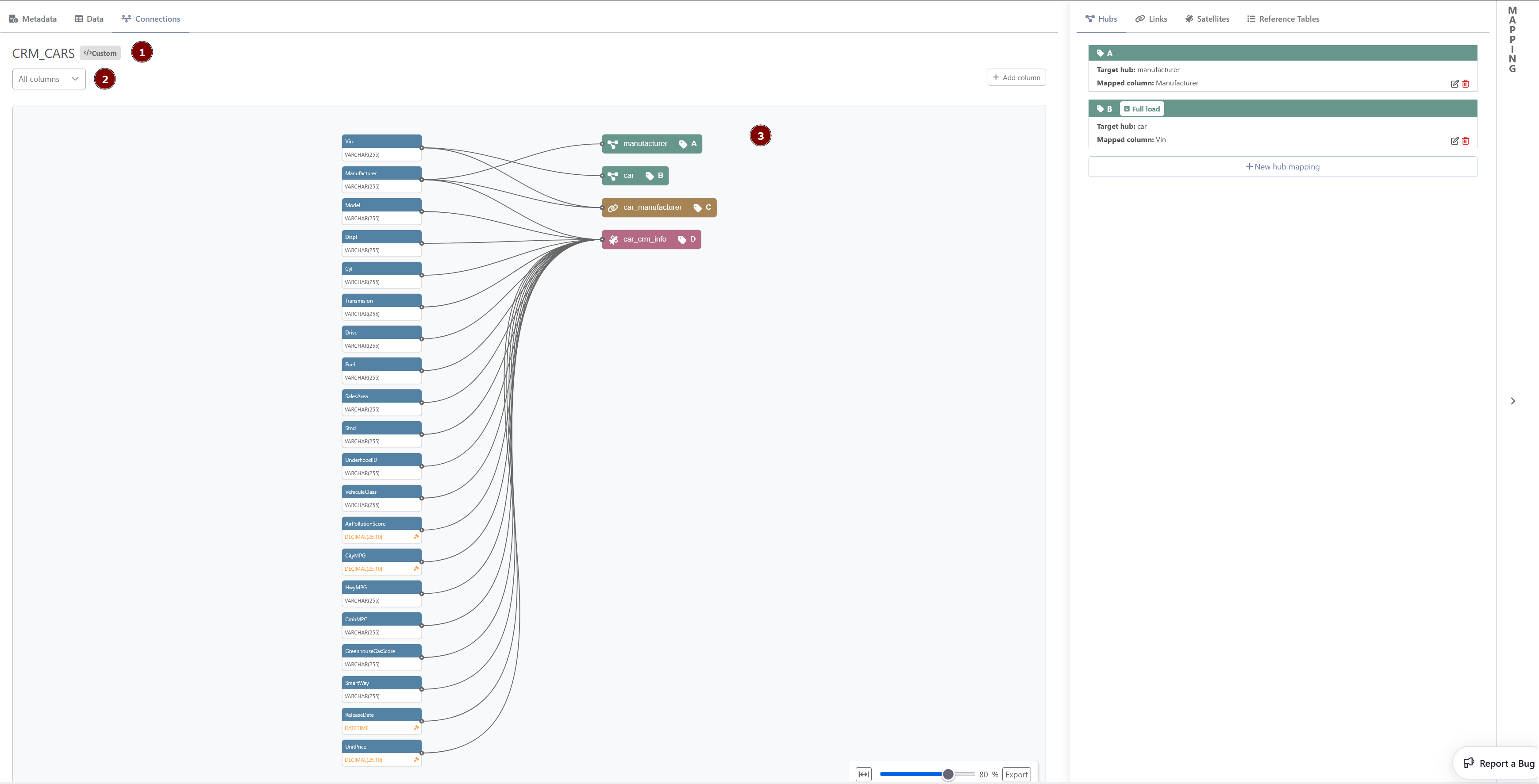1539x784 pixels.
Task: Open the Metadata tab
Action: (x=33, y=19)
